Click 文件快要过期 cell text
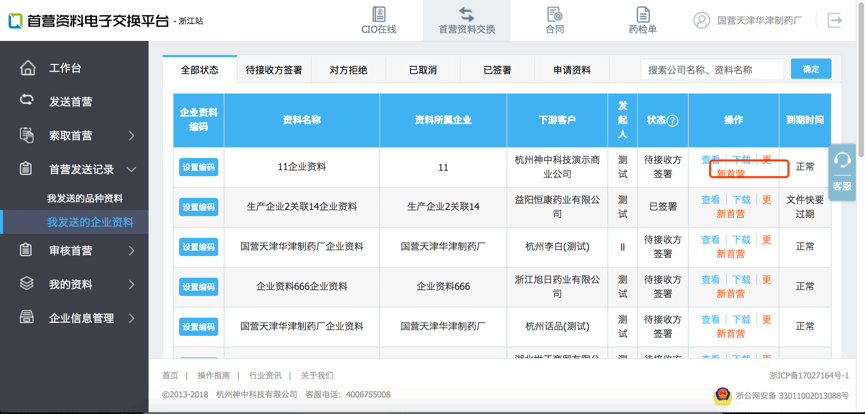This screenshot has width=865, height=414. pos(805,207)
